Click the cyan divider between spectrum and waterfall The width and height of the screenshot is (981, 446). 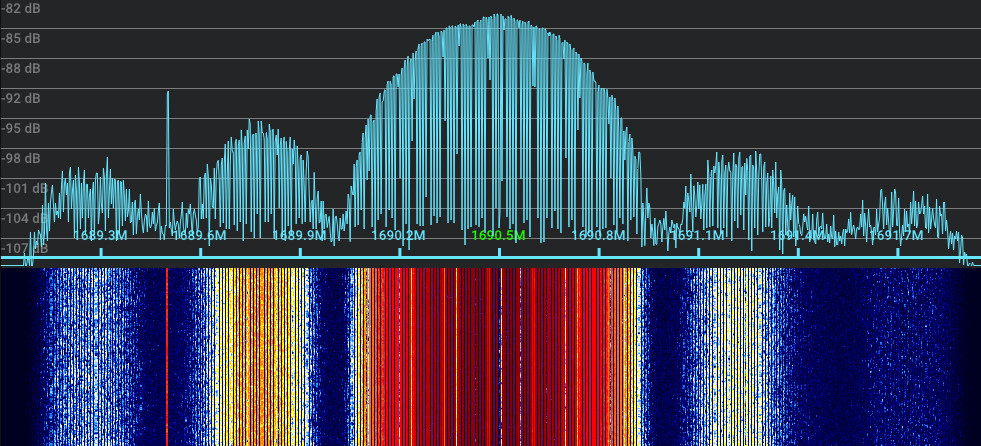pyautogui.click(x=490, y=258)
